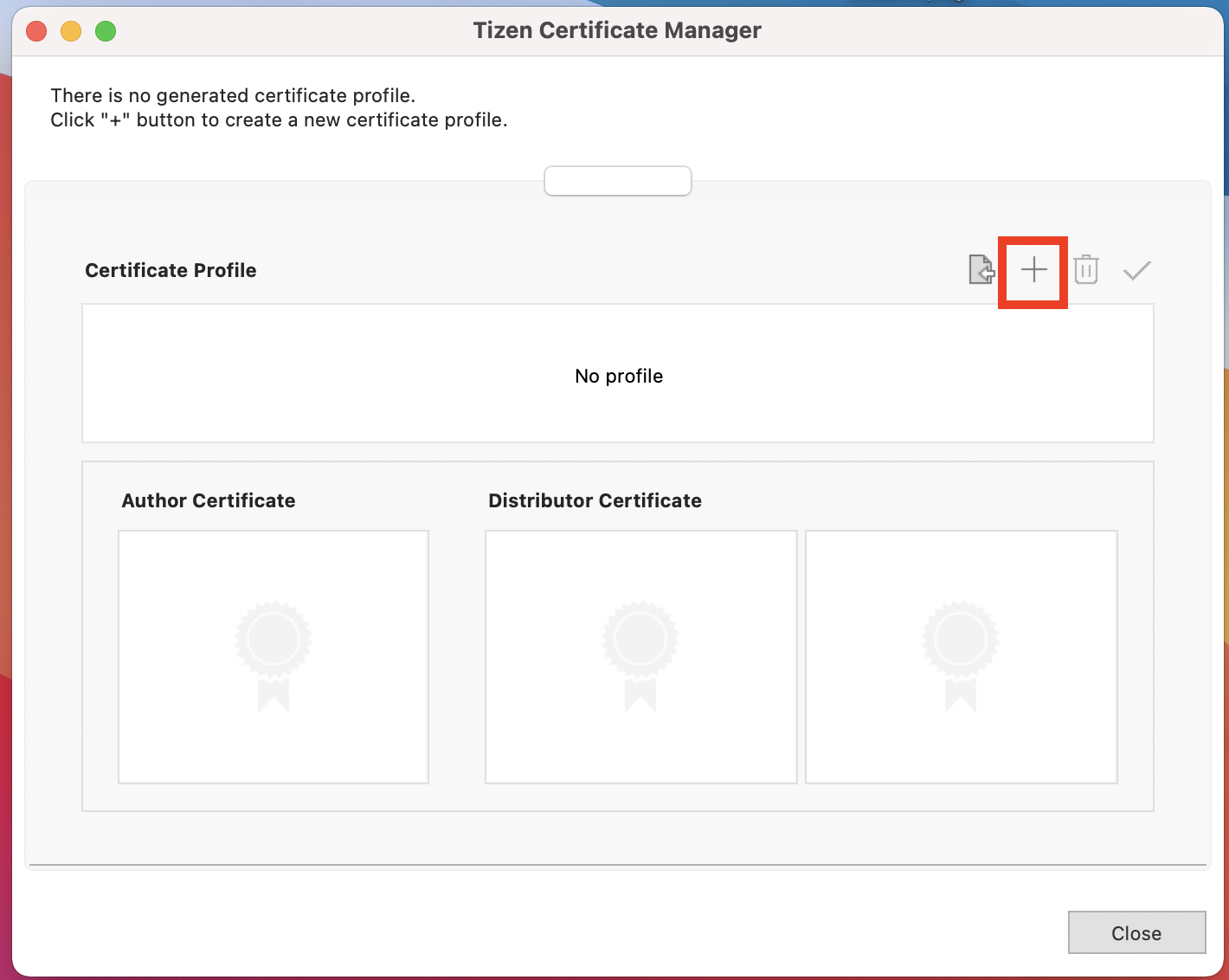This screenshot has width=1229, height=980.
Task: Click the 'Author Certificate' heading
Action: (209, 500)
